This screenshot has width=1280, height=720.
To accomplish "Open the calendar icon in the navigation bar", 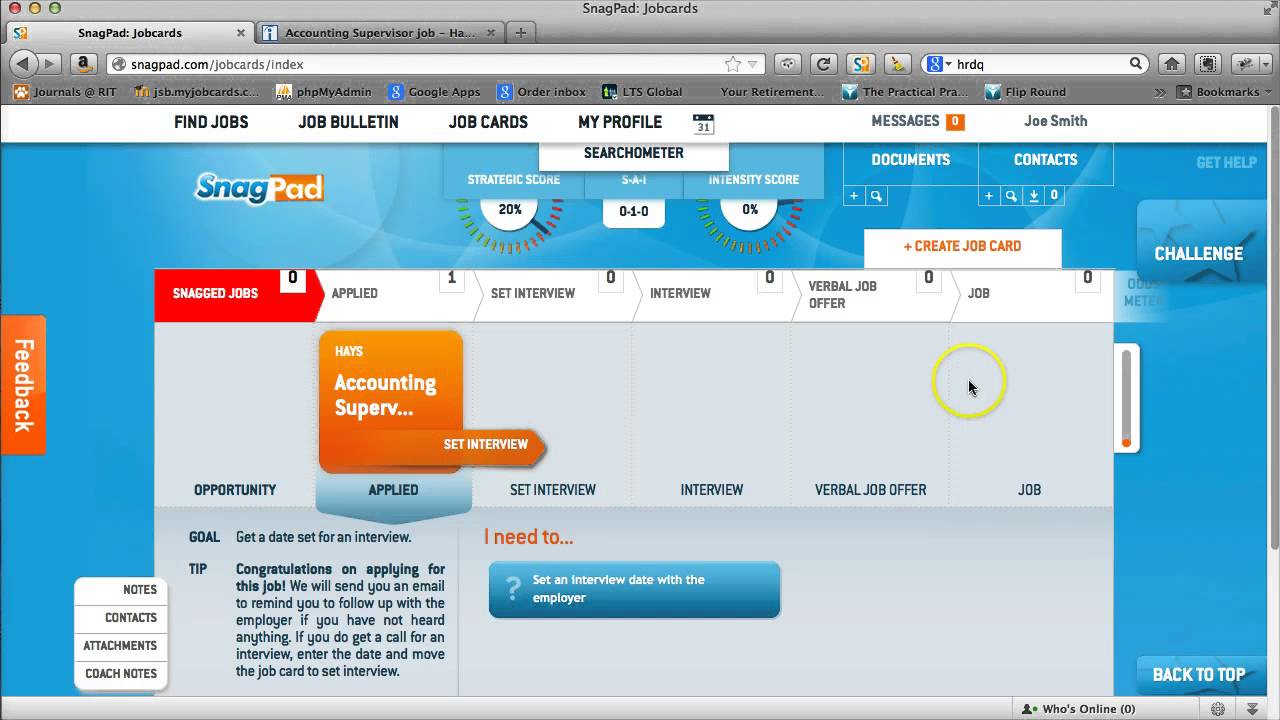I will pyautogui.click(x=703, y=124).
